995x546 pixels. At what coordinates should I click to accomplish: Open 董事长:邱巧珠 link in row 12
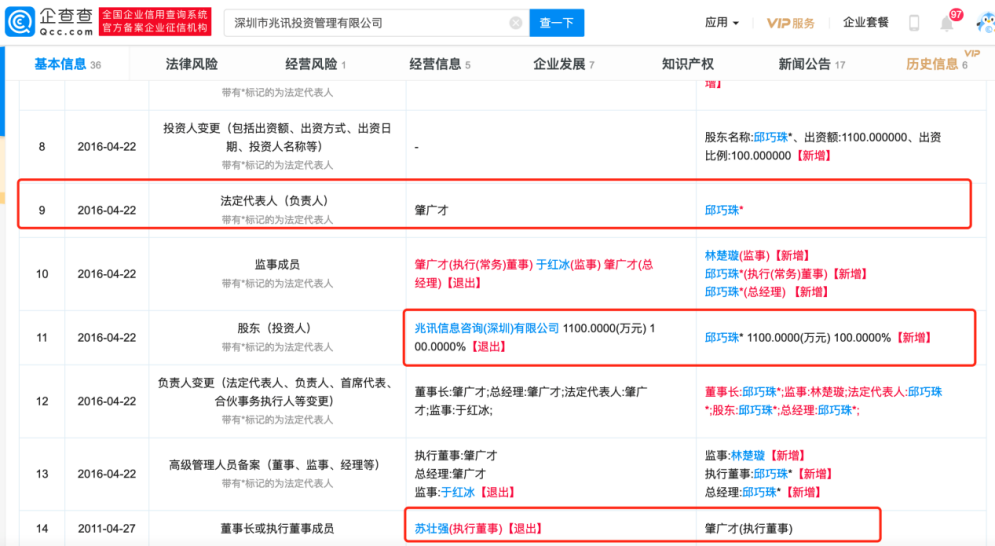pyautogui.click(x=759, y=392)
